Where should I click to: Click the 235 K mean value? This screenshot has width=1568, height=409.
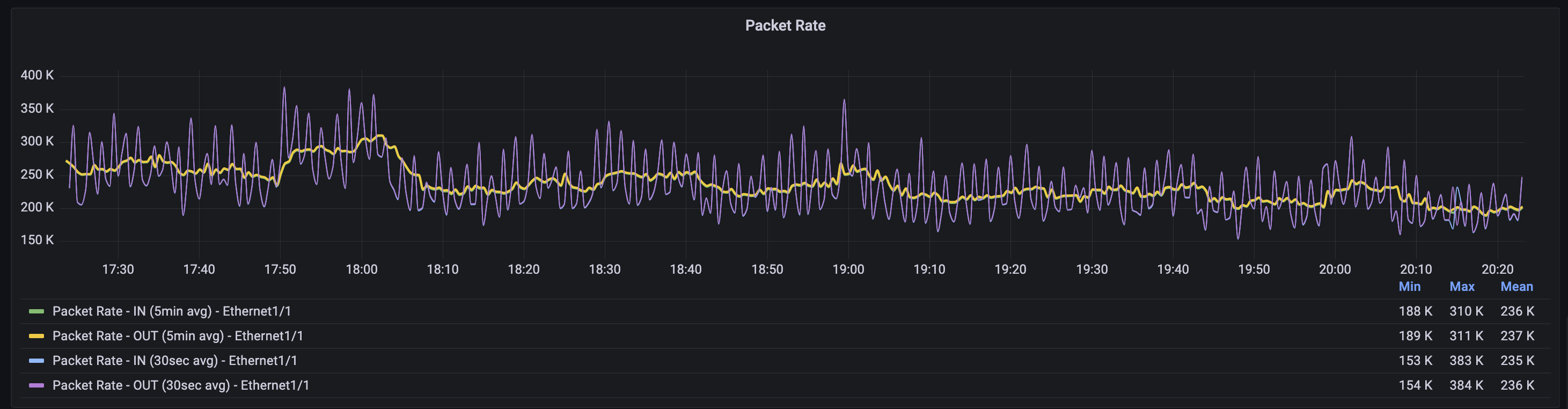pos(1518,361)
